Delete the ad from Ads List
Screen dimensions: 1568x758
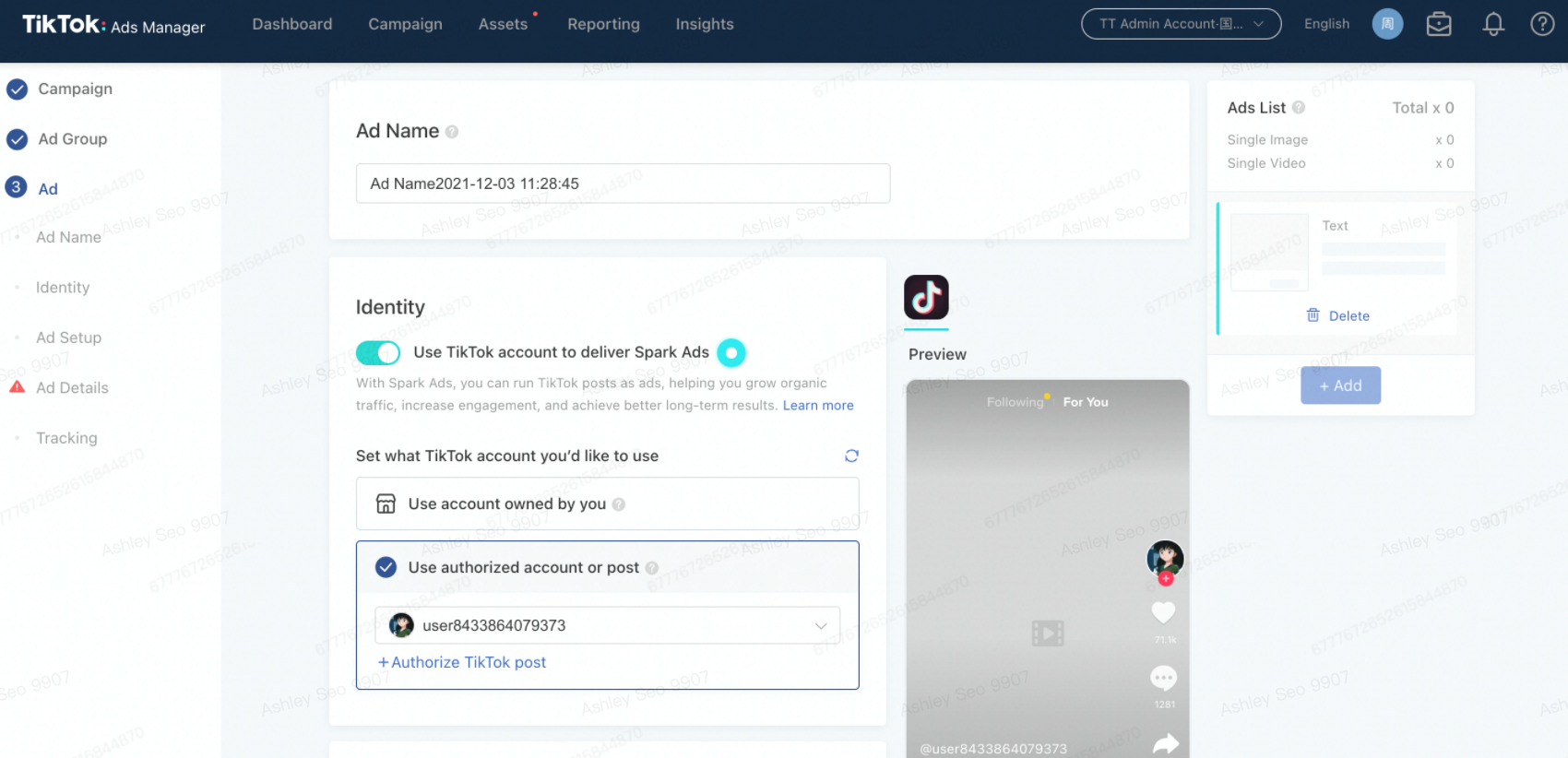click(1338, 315)
